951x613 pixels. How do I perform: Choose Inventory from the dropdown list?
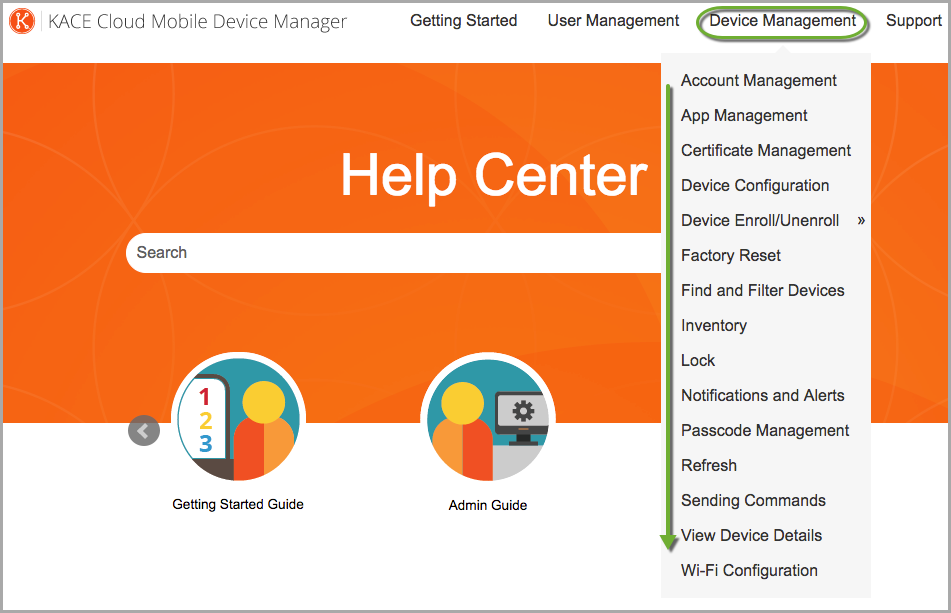click(x=713, y=326)
